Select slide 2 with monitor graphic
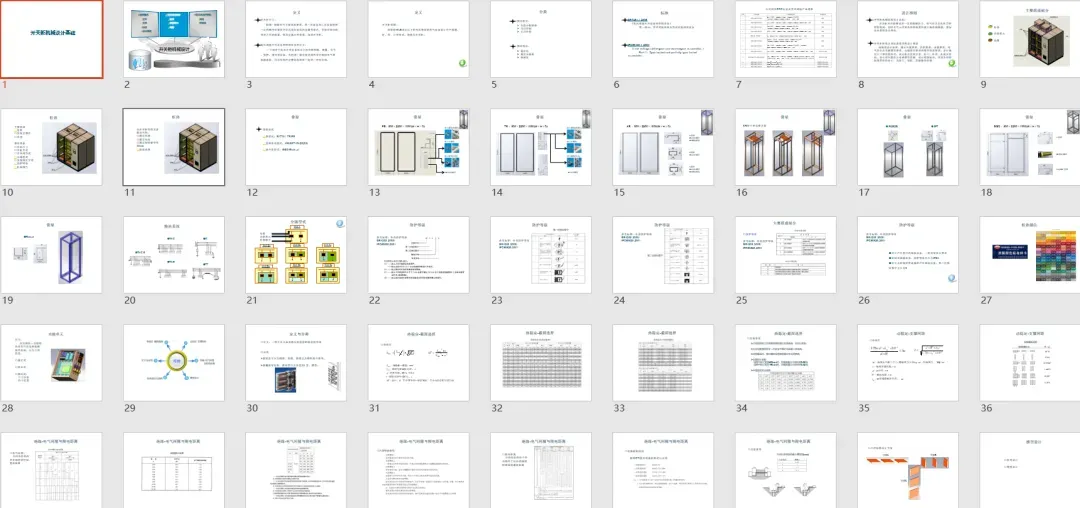The width and height of the screenshot is (1080, 508). point(174,39)
